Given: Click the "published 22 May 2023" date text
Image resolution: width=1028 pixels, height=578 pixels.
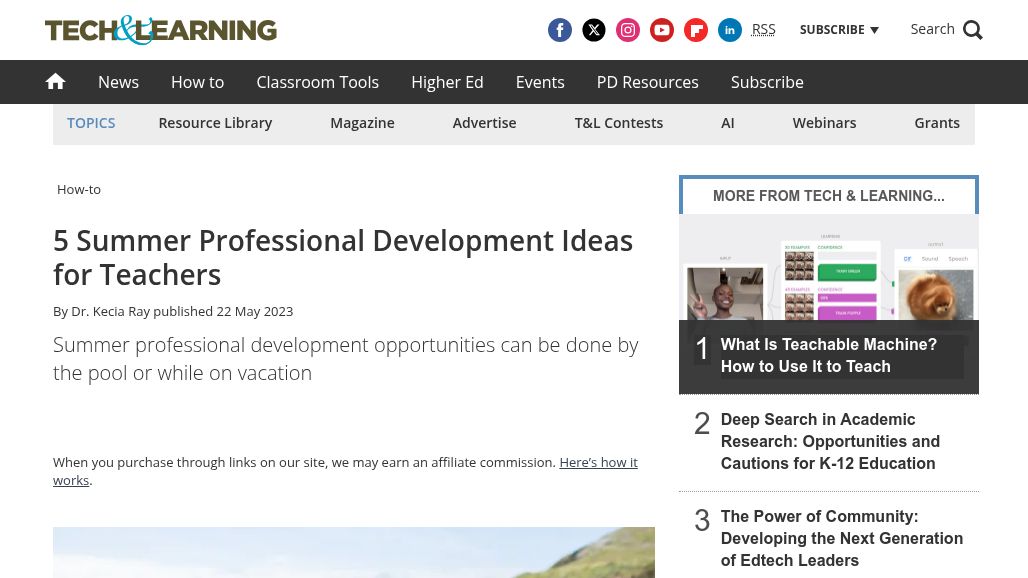Looking at the screenshot, I should click(x=223, y=311).
